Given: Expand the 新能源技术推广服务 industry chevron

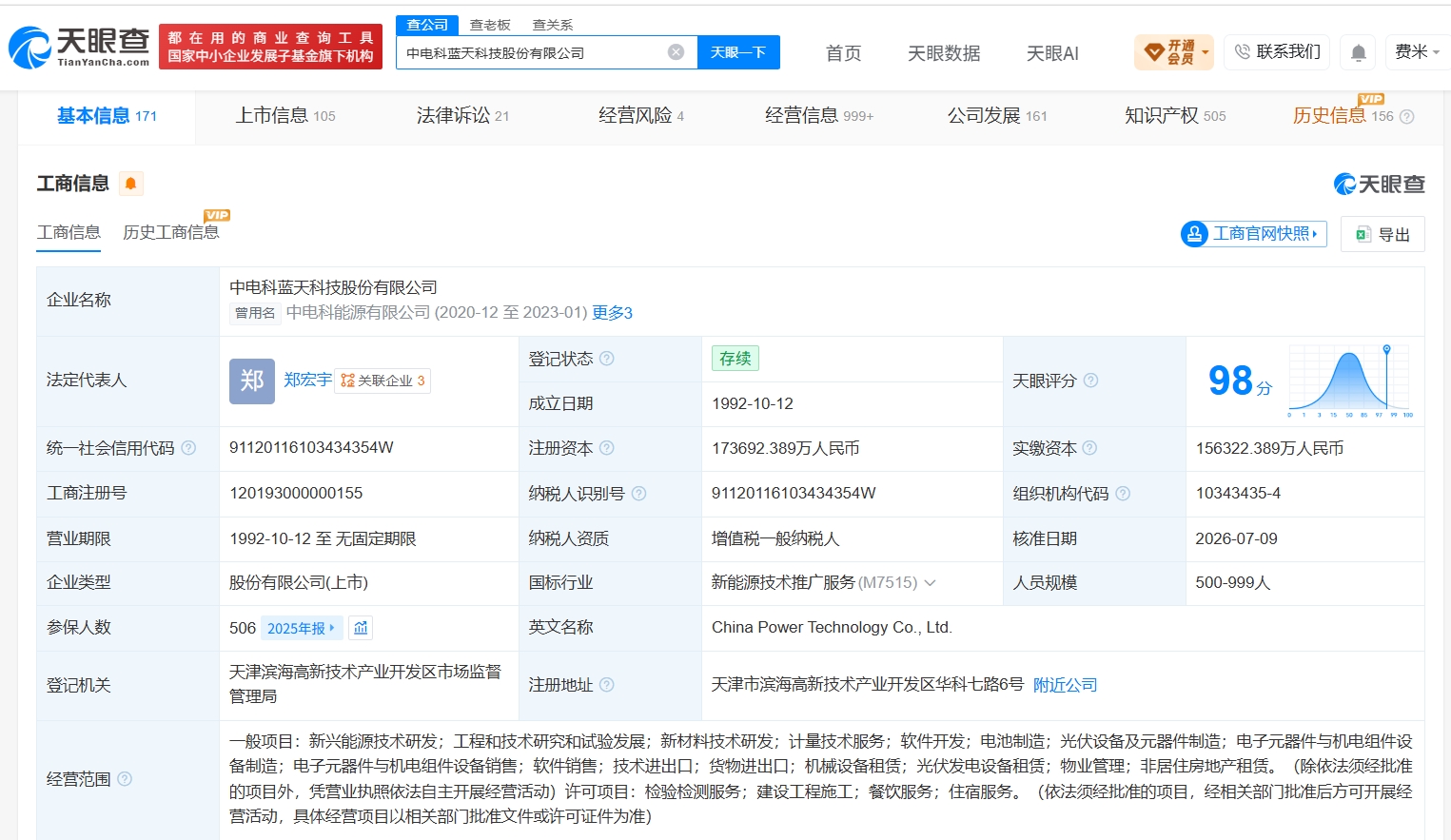Looking at the screenshot, I should pos(931,583).
